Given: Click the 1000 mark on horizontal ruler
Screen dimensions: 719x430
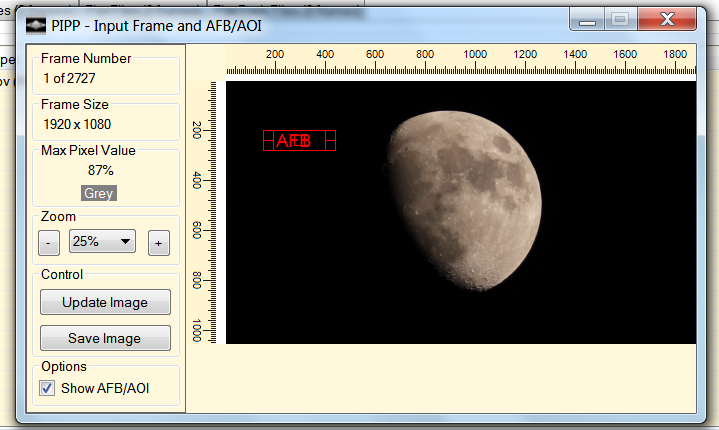Looking at the screenshot, I should tap(475, 54).
